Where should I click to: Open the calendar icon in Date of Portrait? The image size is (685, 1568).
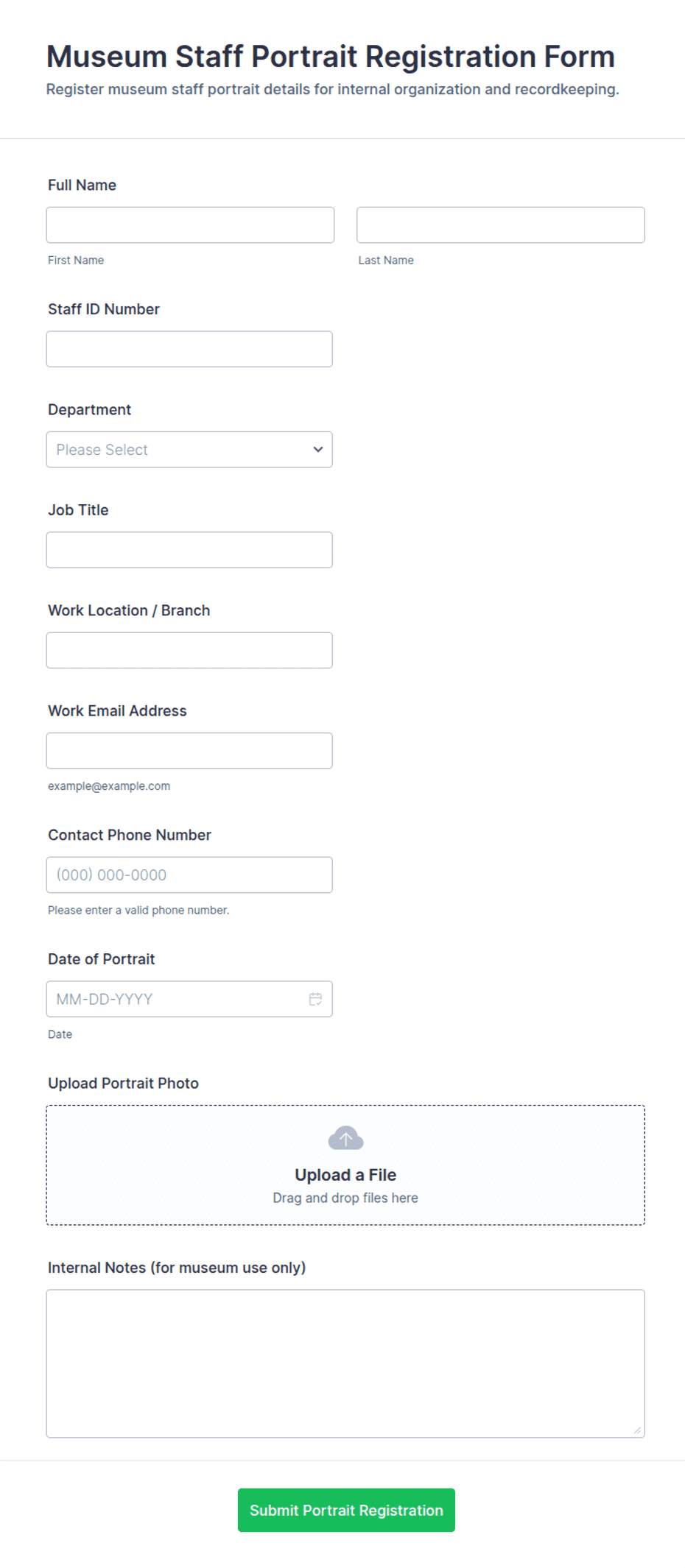pyautogui.click(x=315, y=999)
